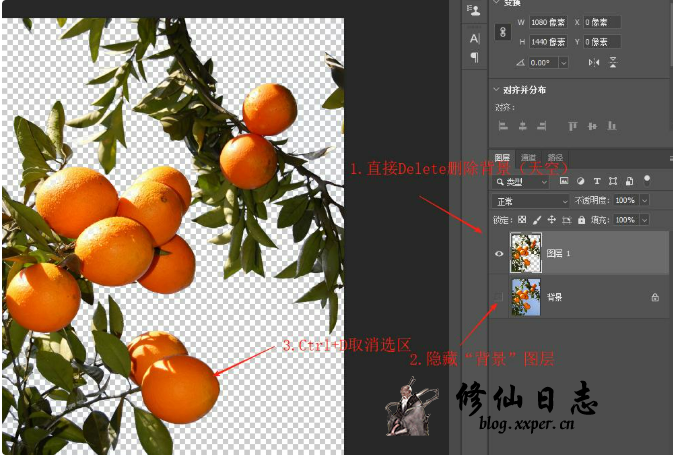Collapse the 对齐并分布 section

tap(497, 90)
